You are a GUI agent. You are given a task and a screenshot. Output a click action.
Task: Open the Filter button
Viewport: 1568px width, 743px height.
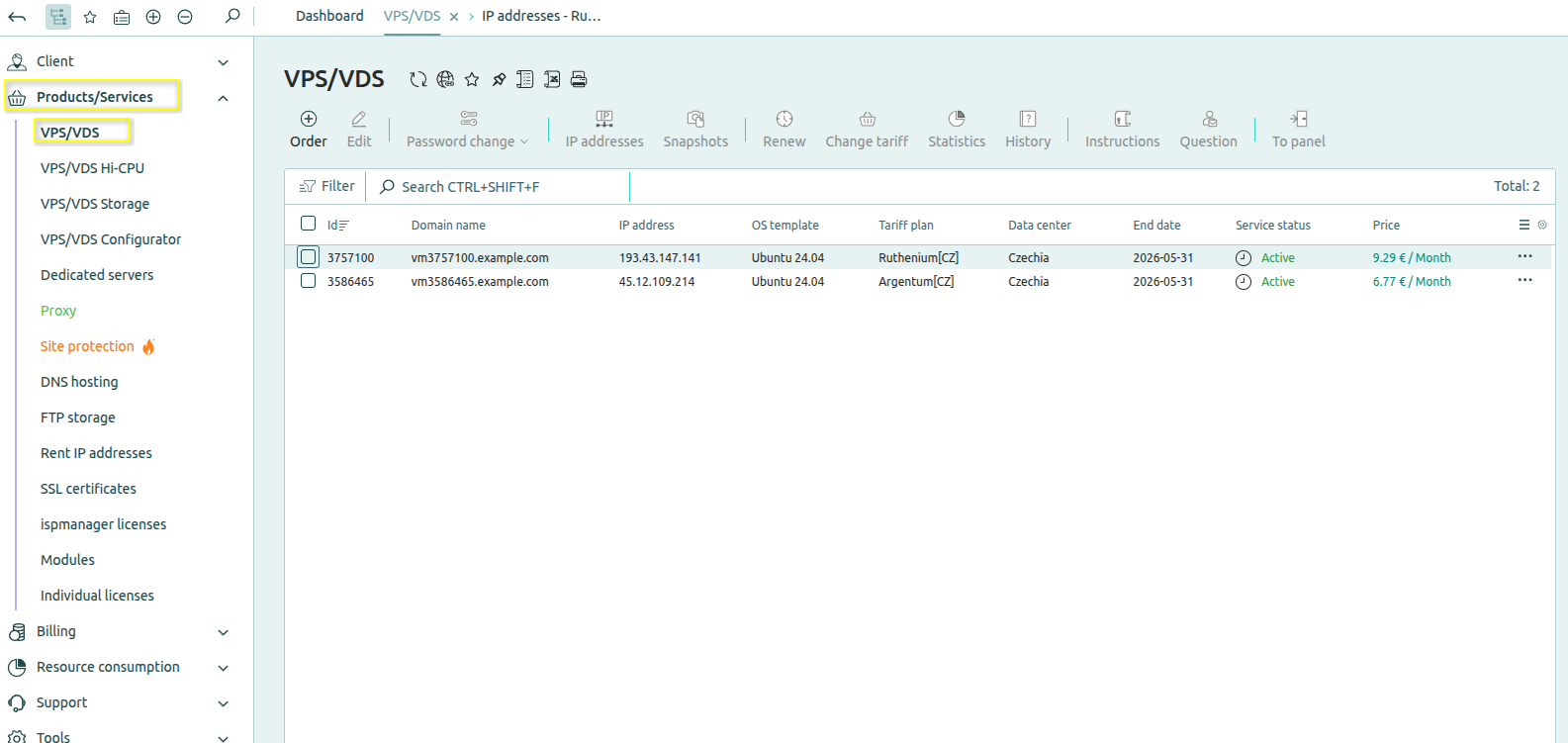pyautogui.click(x=327, y=186)
